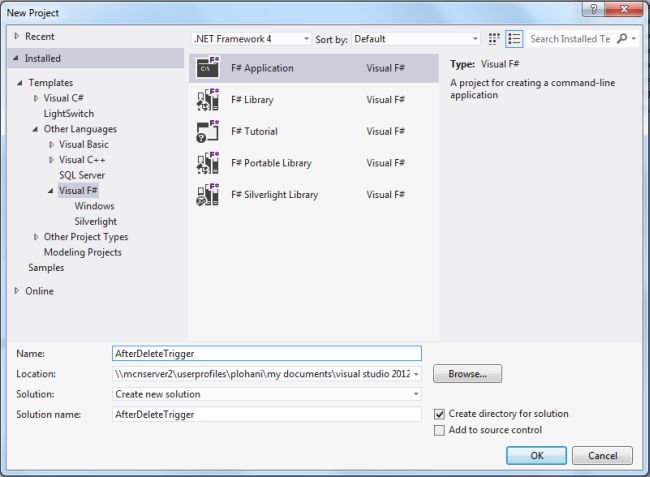This screenshot has height=477, width=650.
Task: Expand the Visual Basic node arrow
Action: (x=51, y=145)
